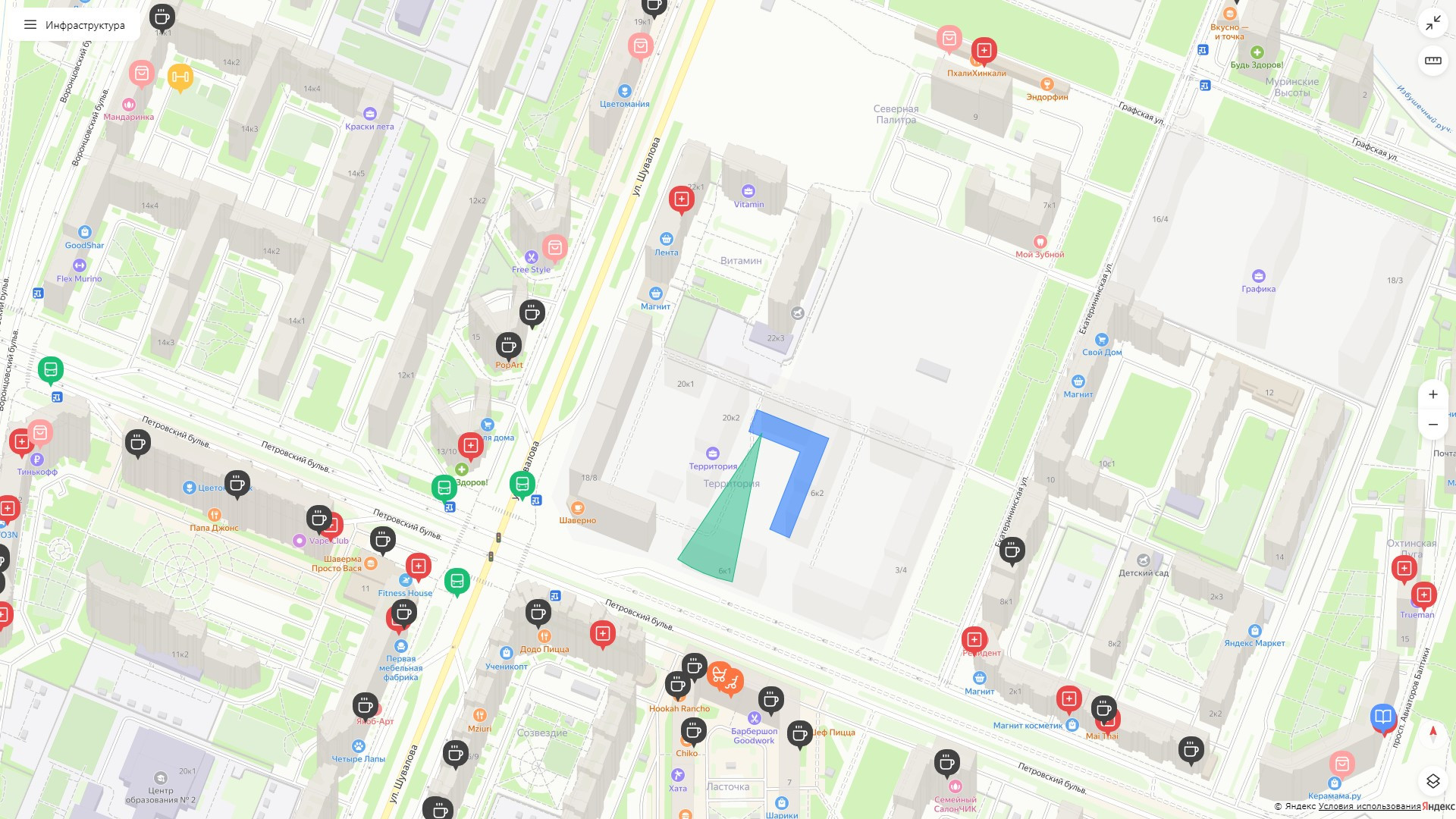Open the Условия использования link

(1369, 806)
